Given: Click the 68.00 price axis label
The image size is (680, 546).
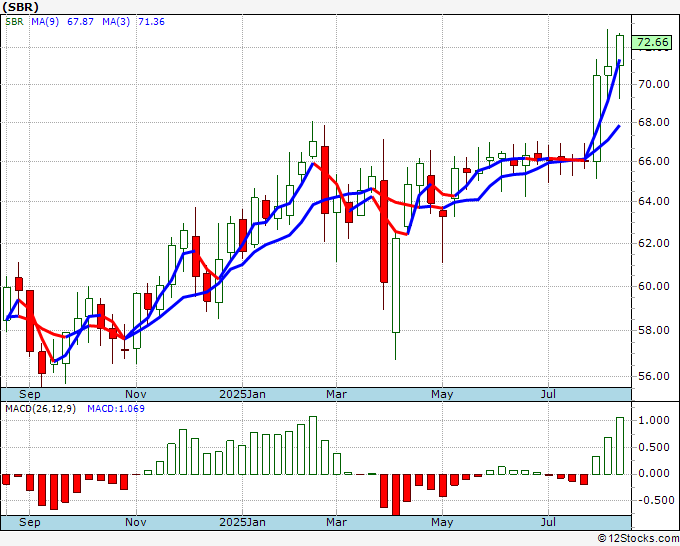Looking at the screenshot, I should (654, 122).
